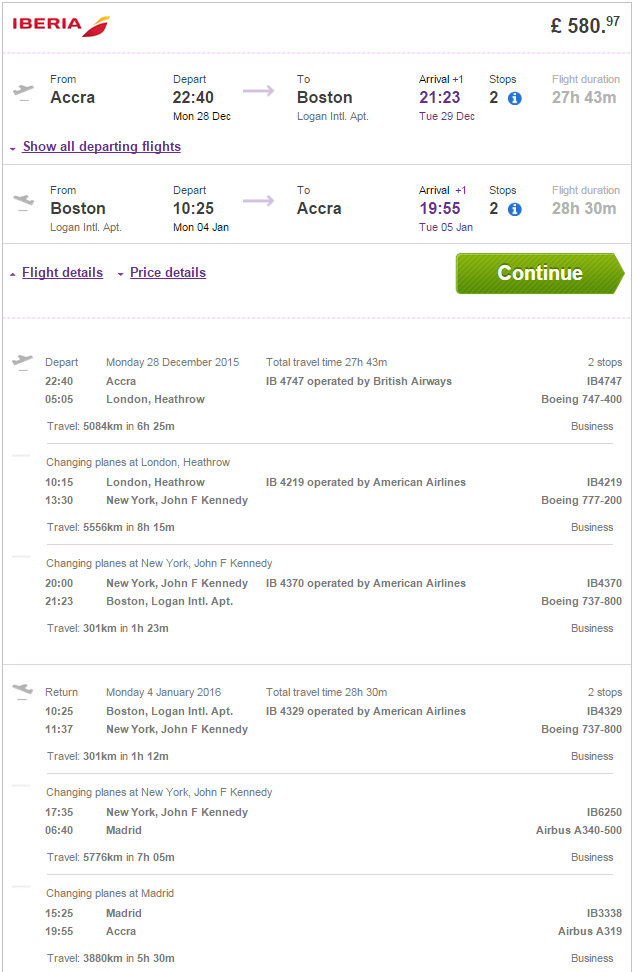Click the airplane icon beside the Boston return row
The height and width of the screenshot is (972, 635).
(x=22, y=200)
